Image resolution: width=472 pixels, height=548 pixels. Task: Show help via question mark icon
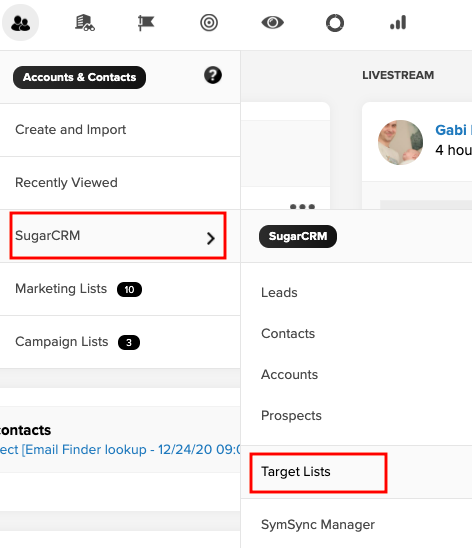click(x=213, y=75)
